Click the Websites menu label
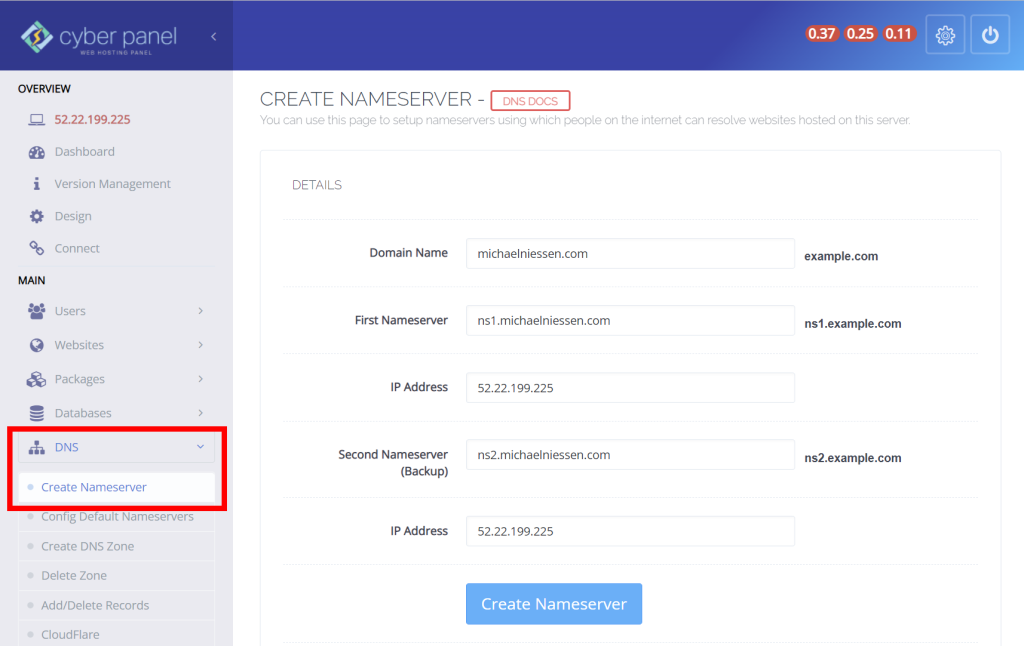Screen dimensions: 1024x646 click(x=79, y=345)
